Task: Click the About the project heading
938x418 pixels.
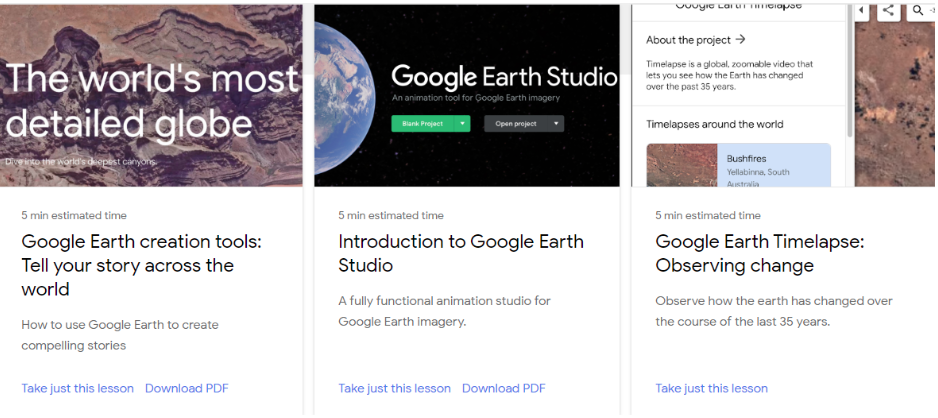Action: 689,40
